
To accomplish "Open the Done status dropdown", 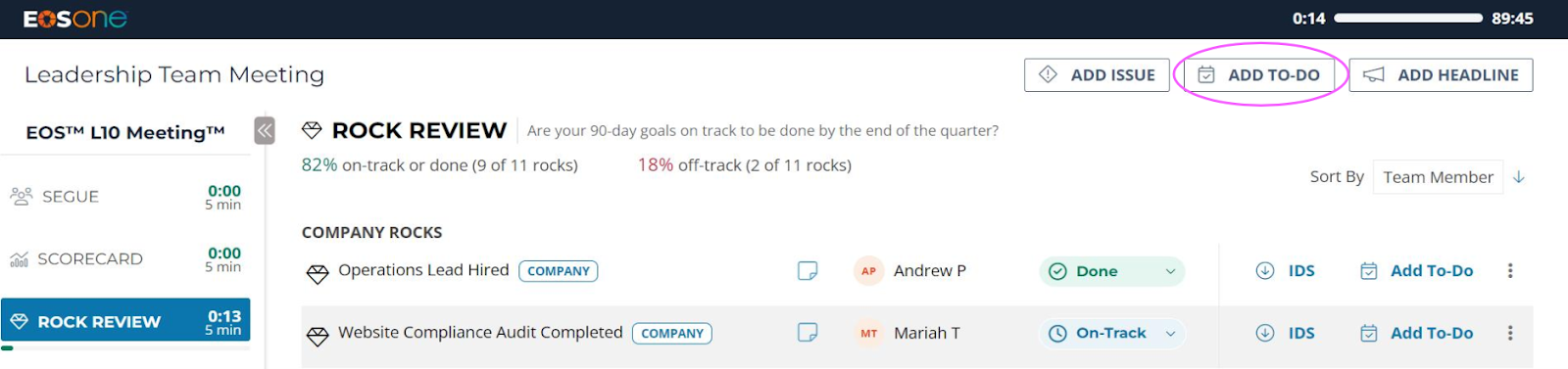I will tap(1112, 271).
